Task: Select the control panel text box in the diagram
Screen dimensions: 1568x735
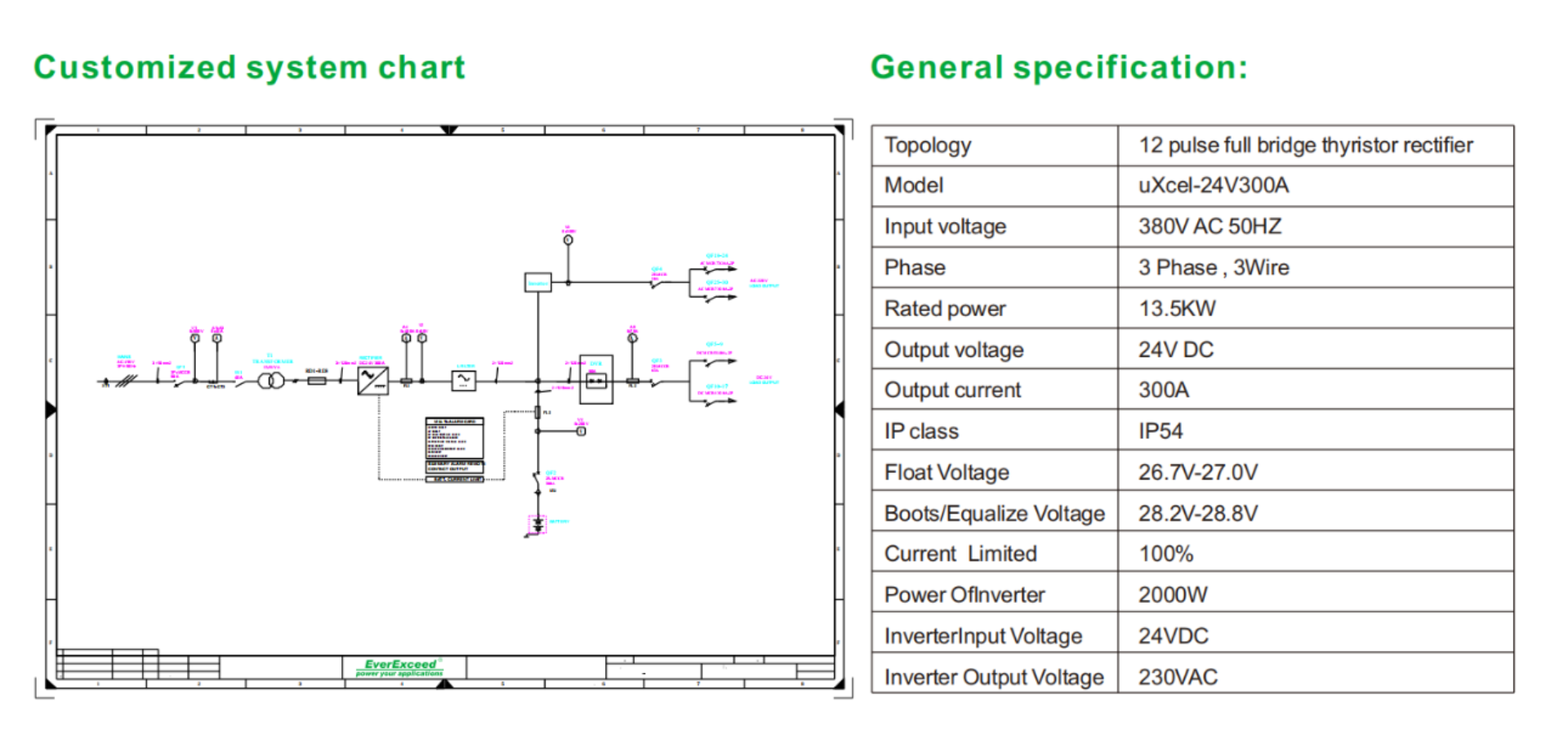Action: [455, 448]
